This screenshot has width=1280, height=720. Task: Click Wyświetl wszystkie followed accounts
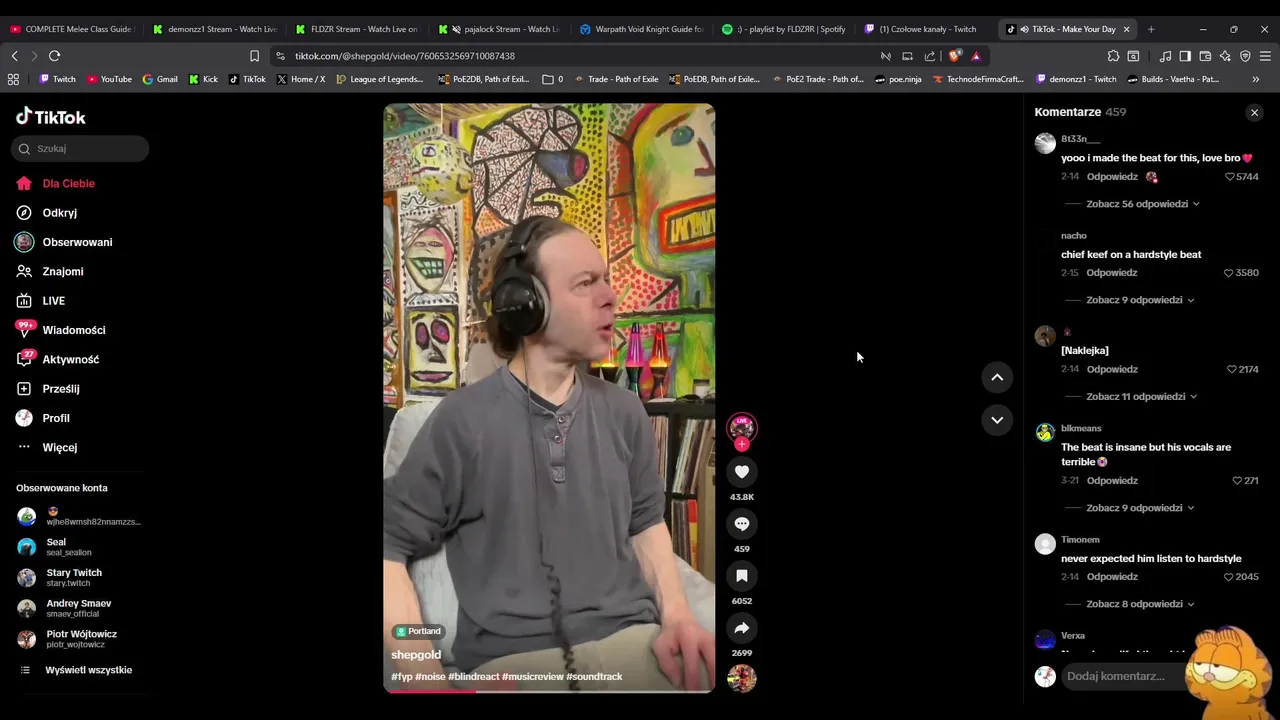pos(76,670)
